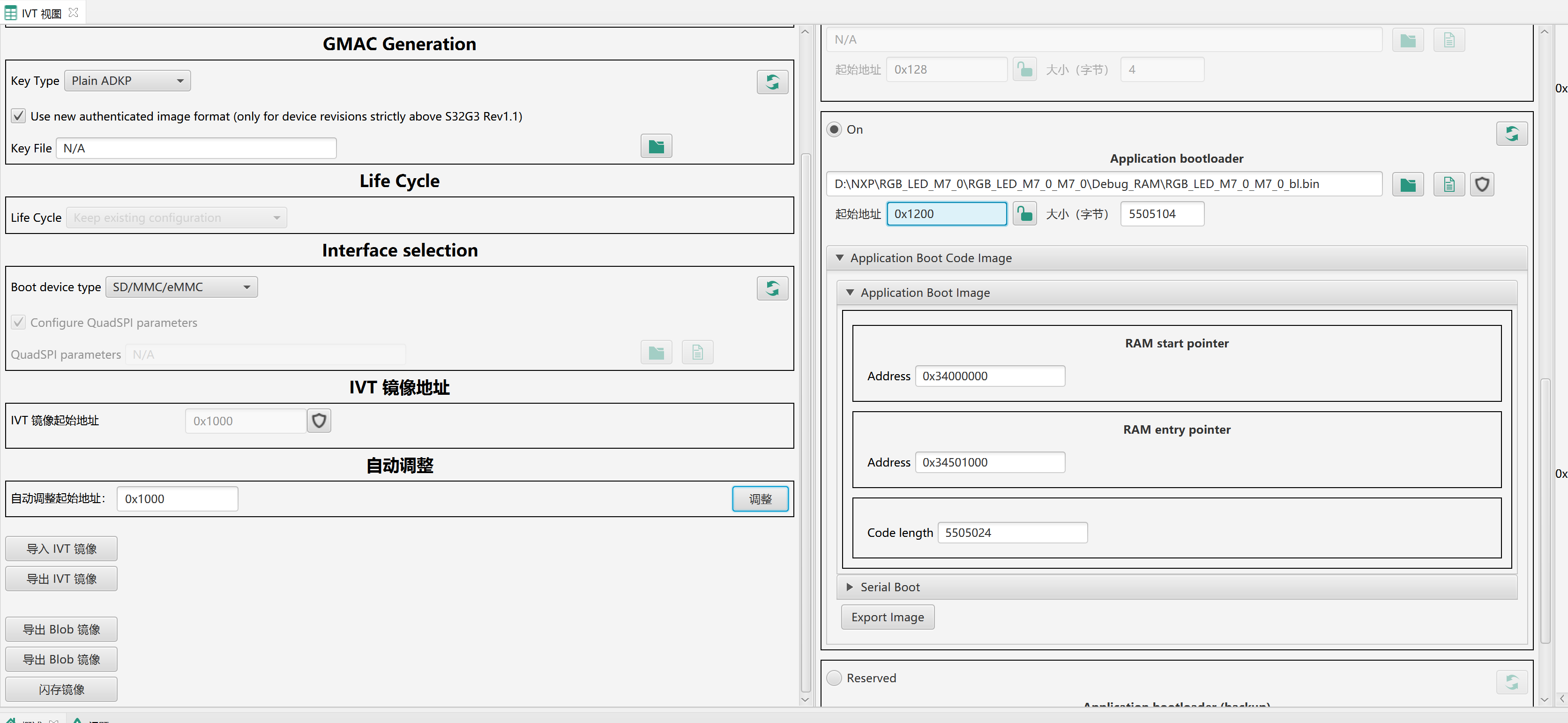Click the GMAC Generation refresh icon
Viewport: 1568px width, 723px height.
coord(772,82)
